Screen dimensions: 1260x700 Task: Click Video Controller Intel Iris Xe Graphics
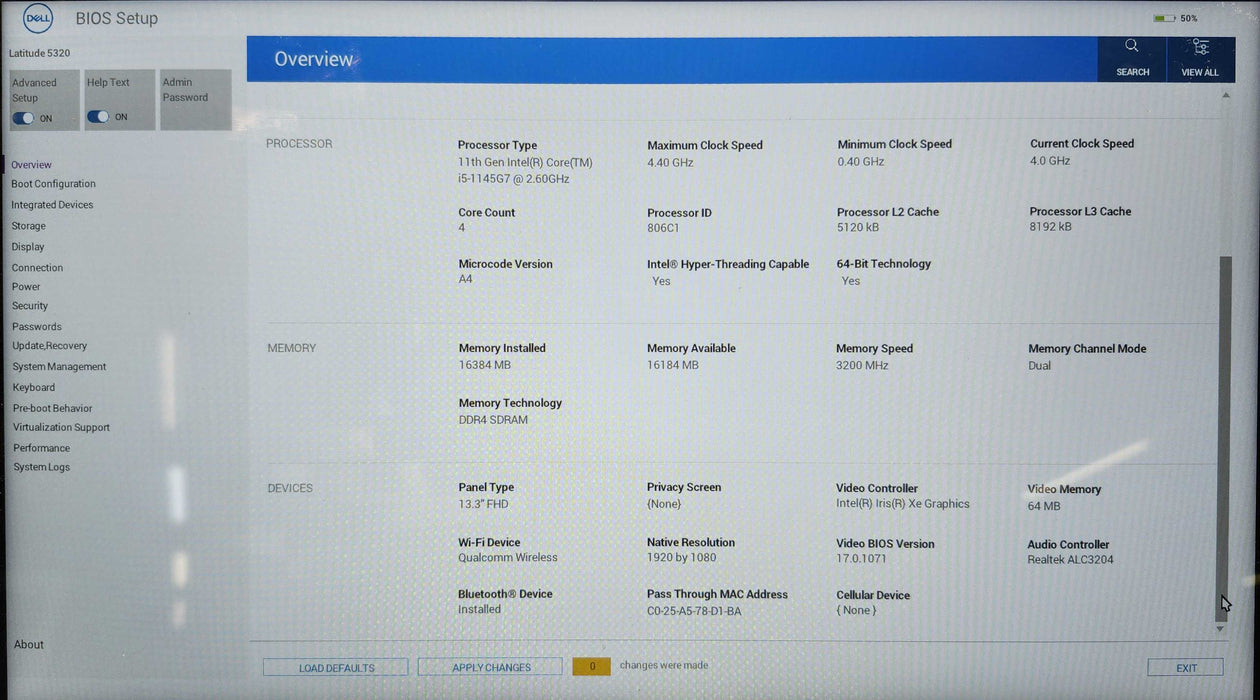(903, 504)
